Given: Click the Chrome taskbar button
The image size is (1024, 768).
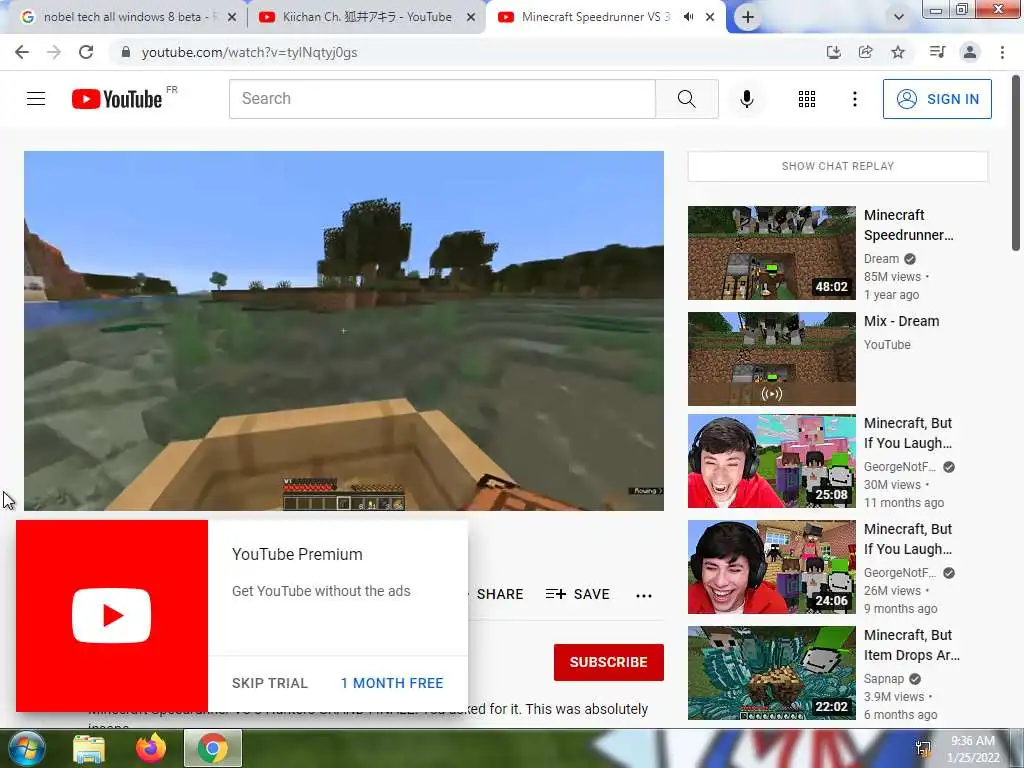Looking at the screenshot, I should tap(212, 748).
